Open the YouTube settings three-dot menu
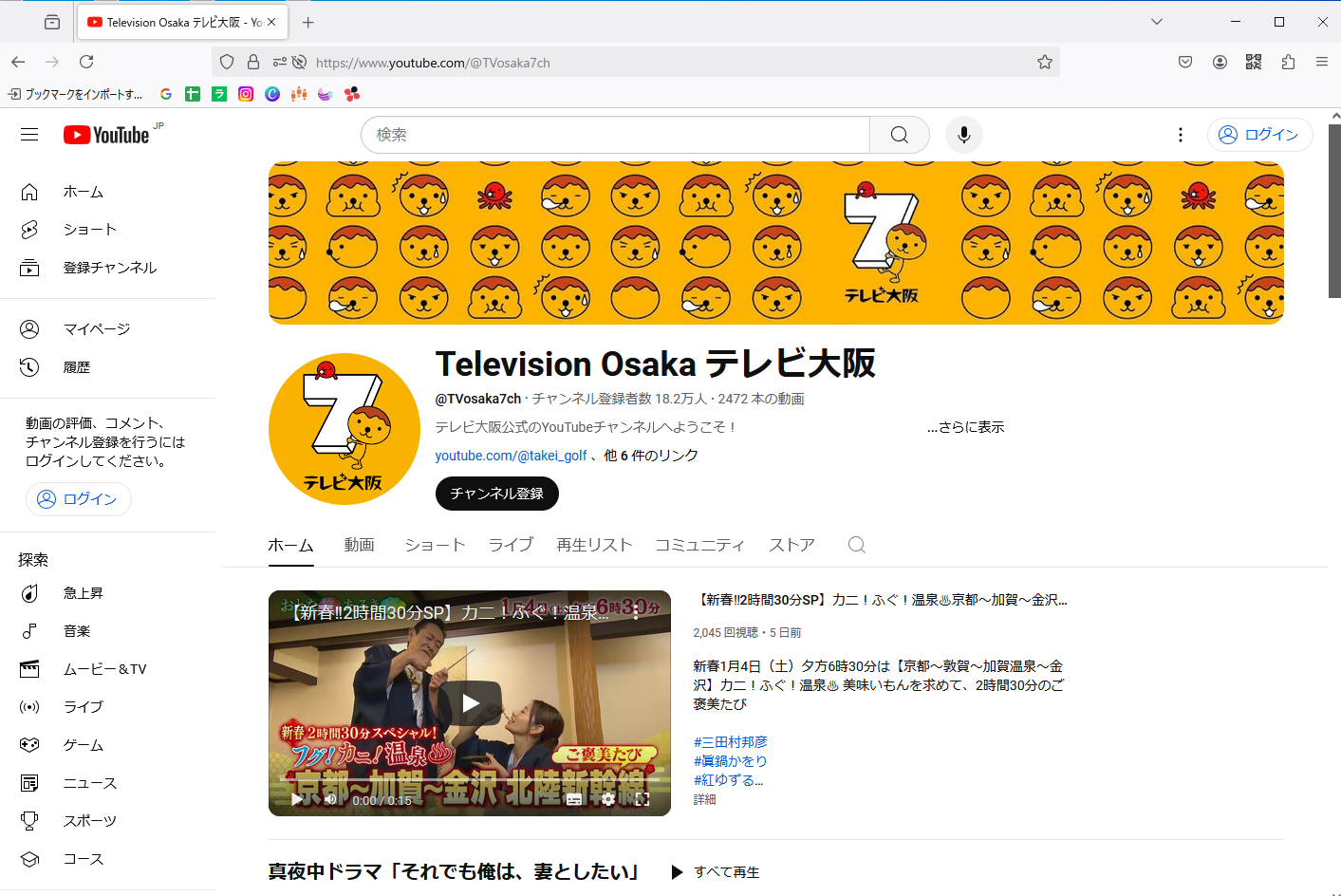The width and height of the screenshot is (1341, 896). (1181, 135)
